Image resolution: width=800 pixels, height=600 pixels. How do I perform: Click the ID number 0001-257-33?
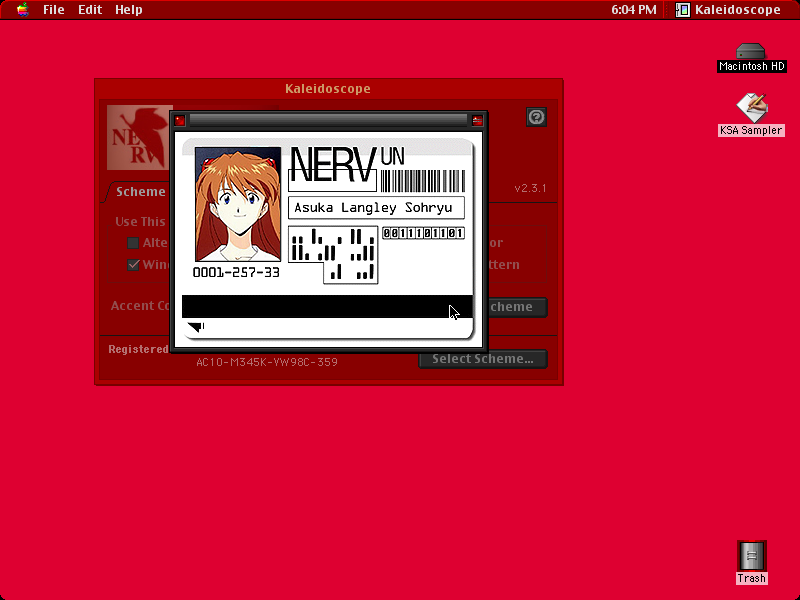click(236, 272)
